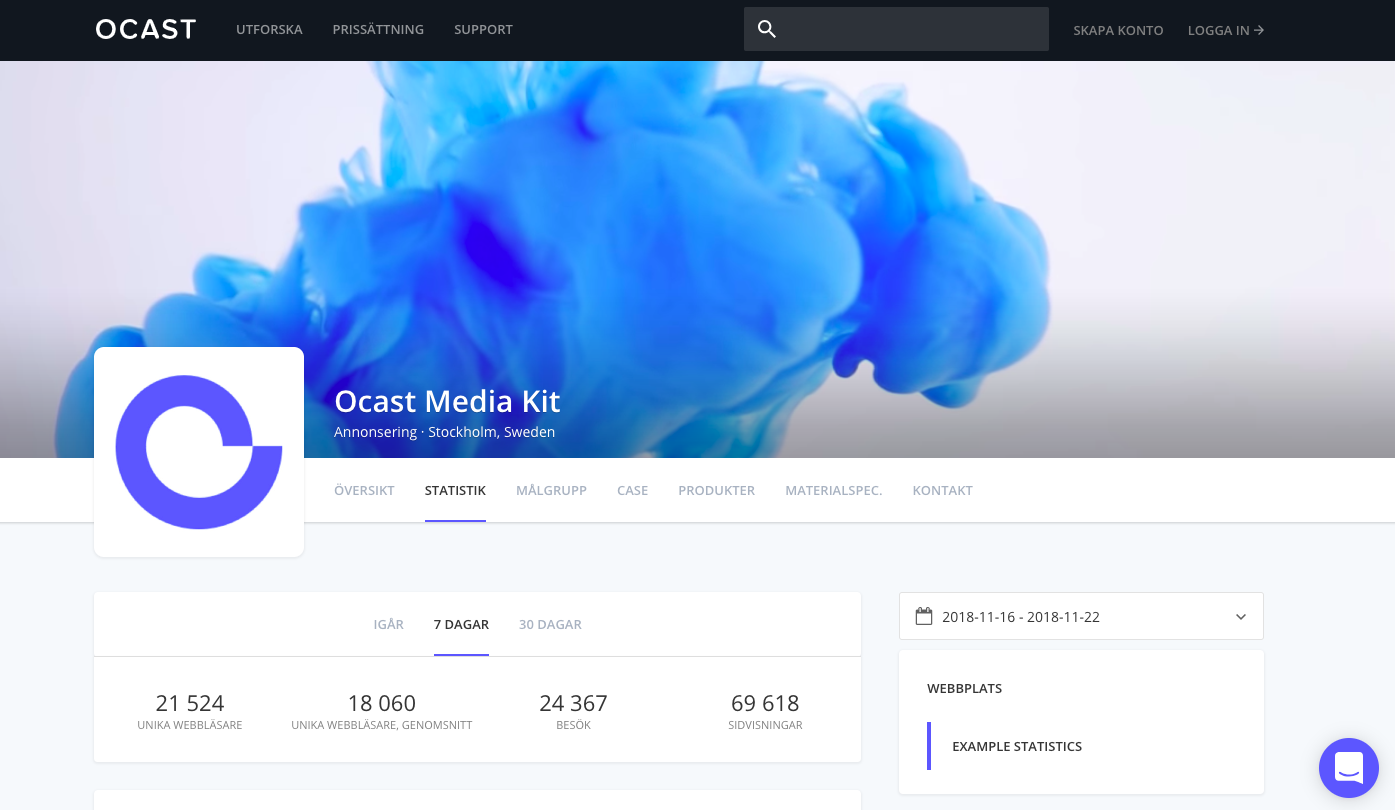Screen dimensions: 1395x810
Task: Focus the search input field
Action: [x=896, y=29]
